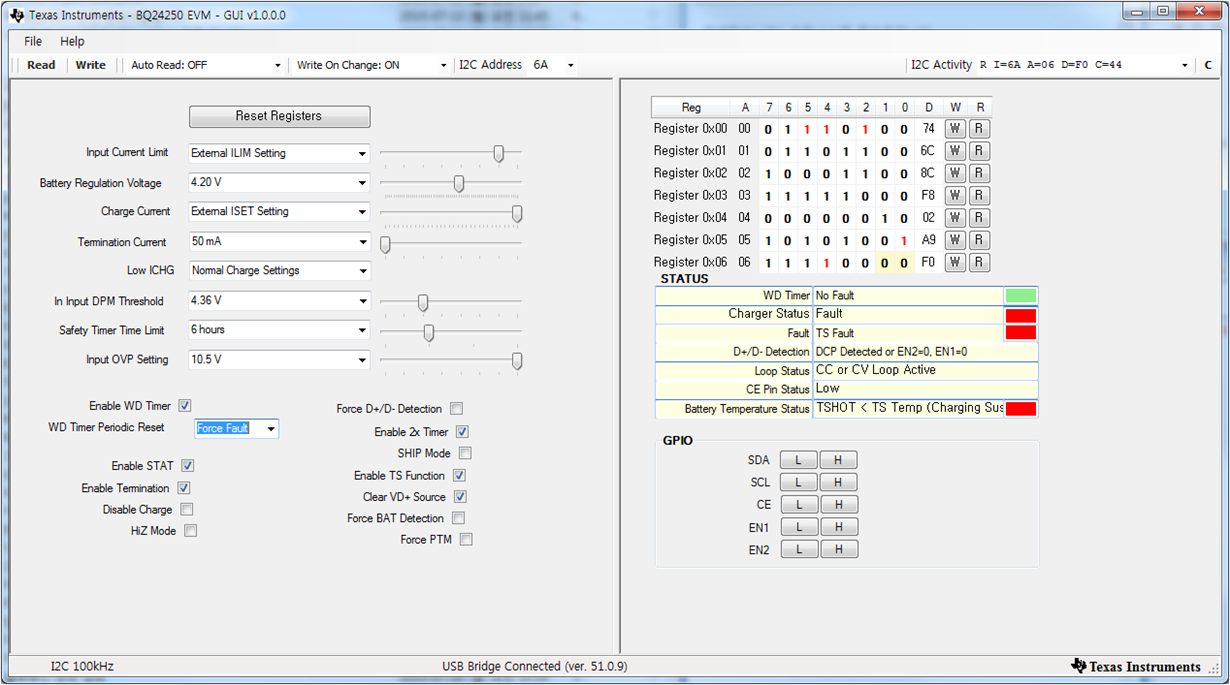Image resolution: width=1230 pixels, height=685 pixels.
Task: Set SDA GPIO low with L button
Action: 799,460
